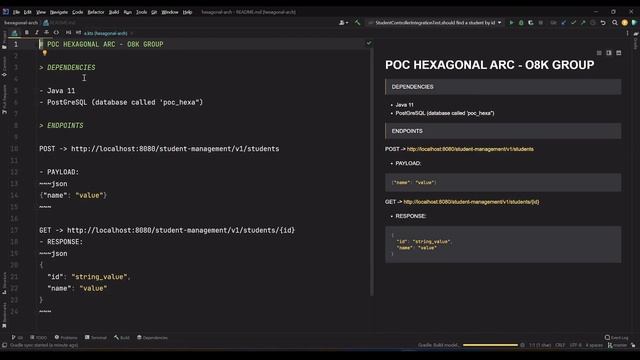Open the File menu
This screenshot has width=640, height=360.
click(16, 12)
